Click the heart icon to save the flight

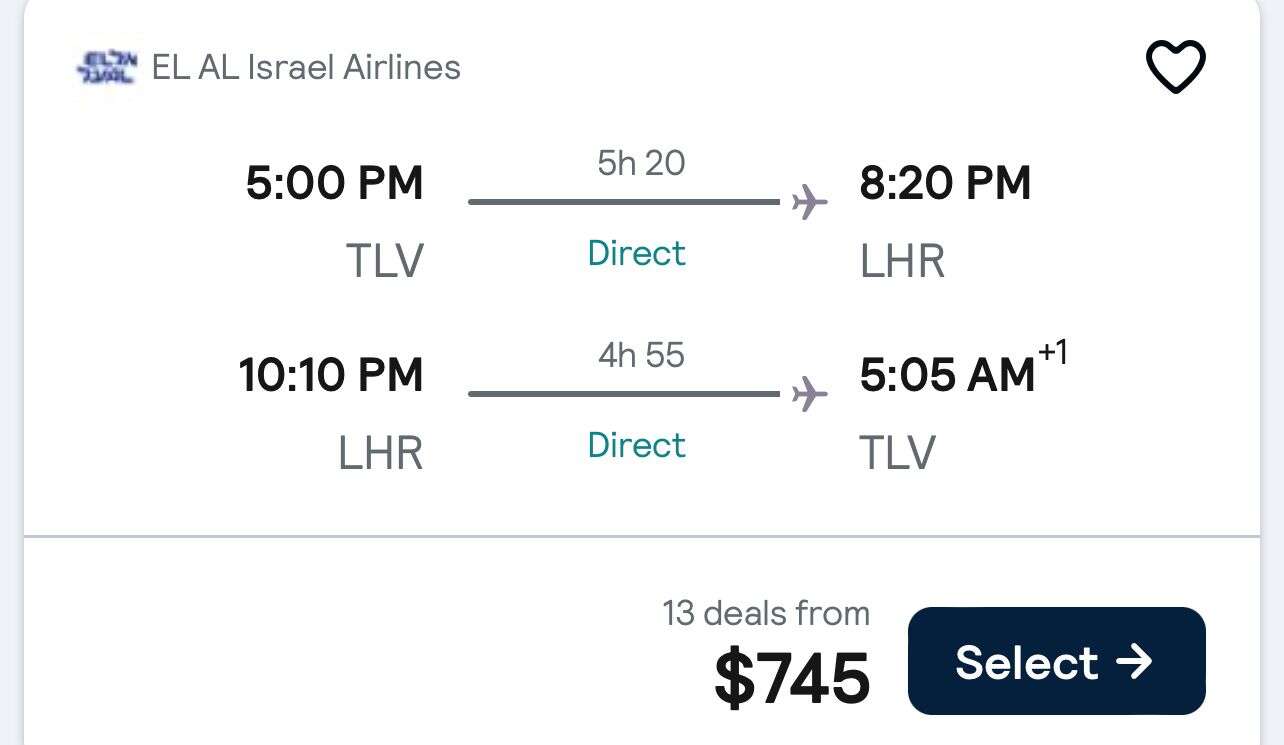tap(1175, 67)
